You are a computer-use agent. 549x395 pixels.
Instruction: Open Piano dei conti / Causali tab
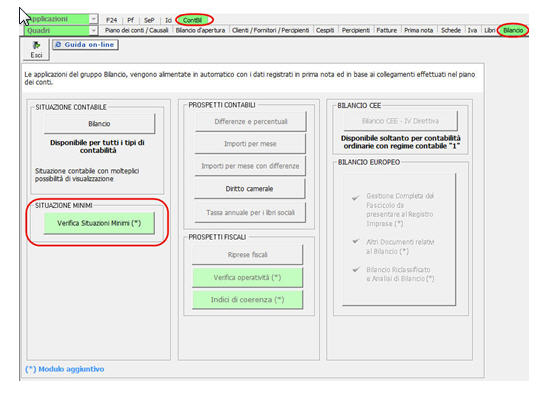[137, 30]
